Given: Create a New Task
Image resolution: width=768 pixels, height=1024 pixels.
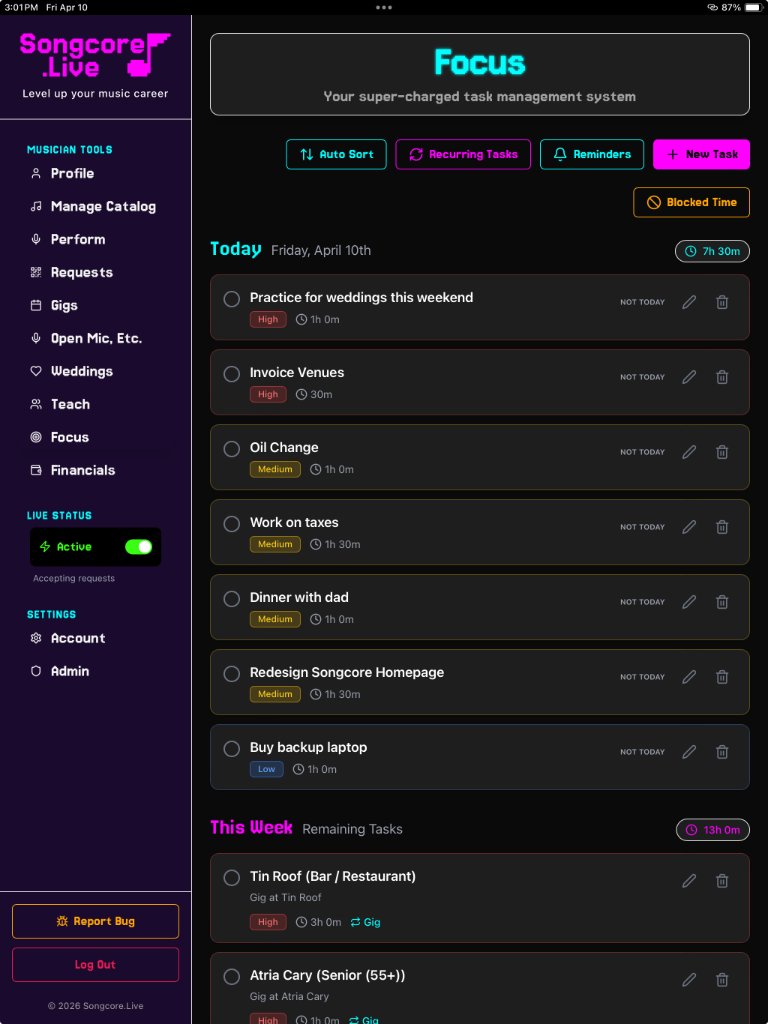Looking at the screenshot, I should click(701, 155).
